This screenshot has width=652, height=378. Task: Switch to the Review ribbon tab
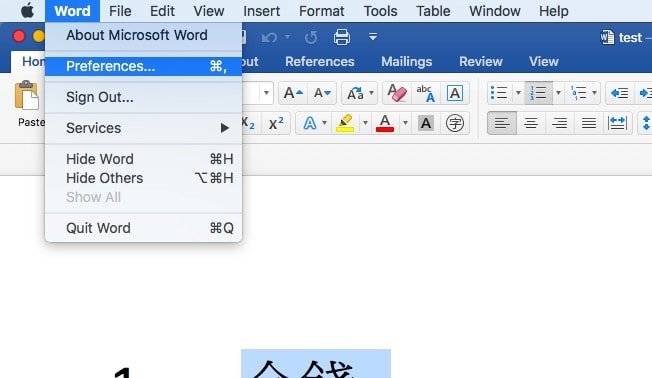pyautogui.click(x=481, y=62)
